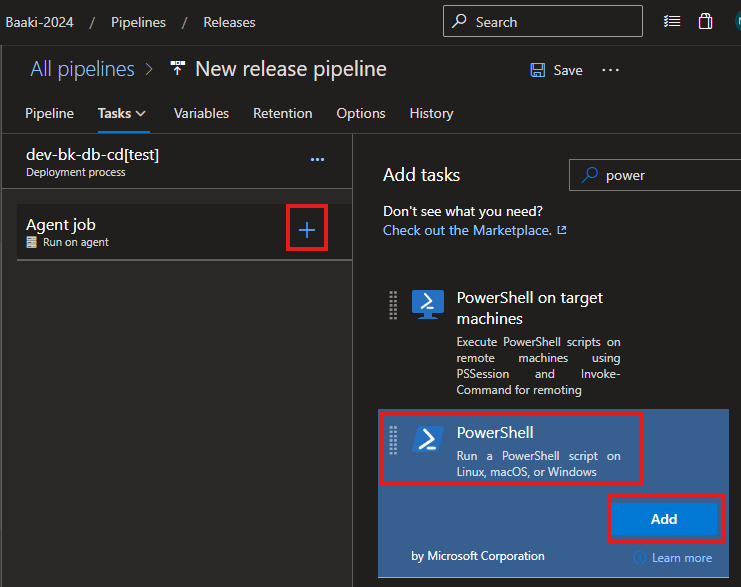This screenshot has height=587, width=741.
Task: Click the Run on agent server icon
Action: [32, 242]
